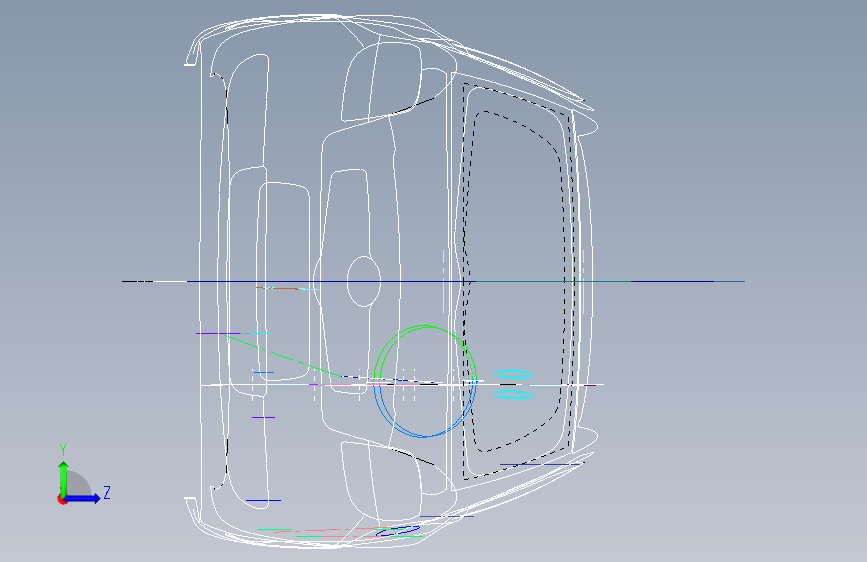Click the "Z" axis label
This screenshot has width=867, height=562.
click(107, 492)
